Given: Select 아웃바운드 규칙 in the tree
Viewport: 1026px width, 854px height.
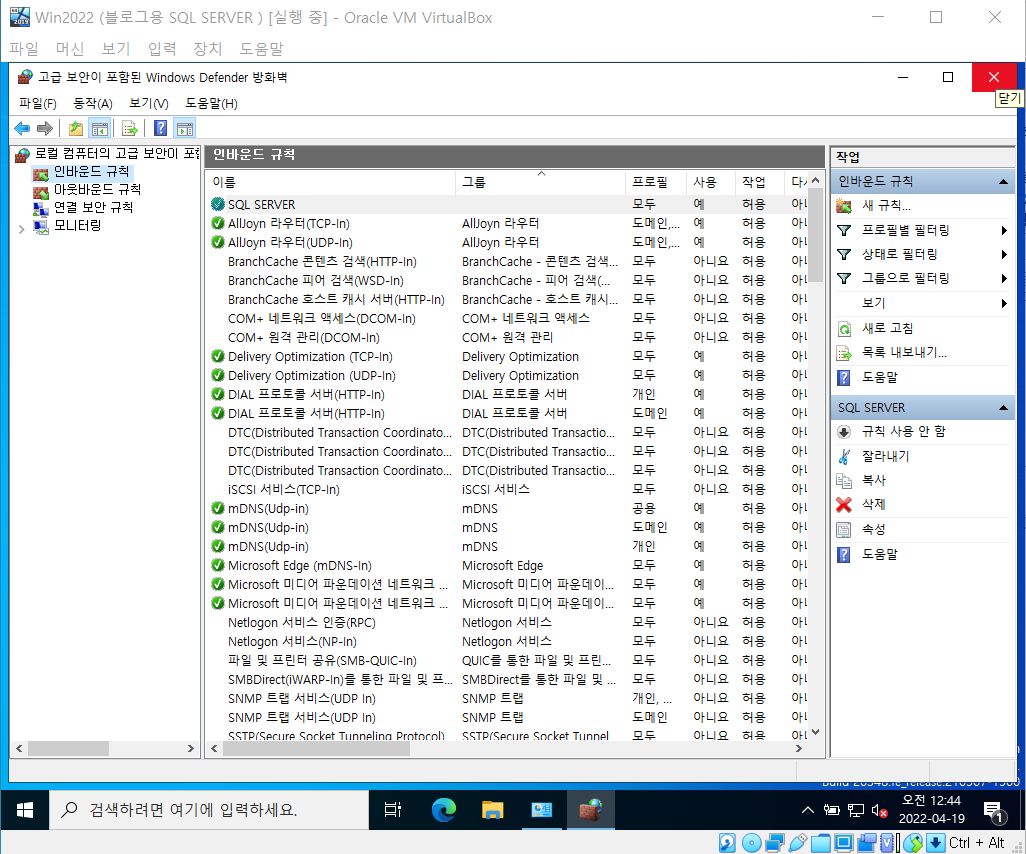Looking at the screenshot, I should click(x=97, y=190).
